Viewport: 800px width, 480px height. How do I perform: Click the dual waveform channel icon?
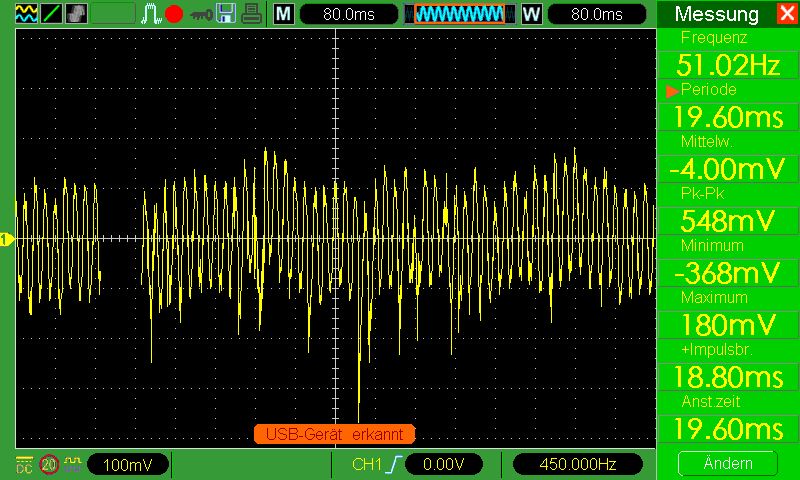[x=27, y=14]
